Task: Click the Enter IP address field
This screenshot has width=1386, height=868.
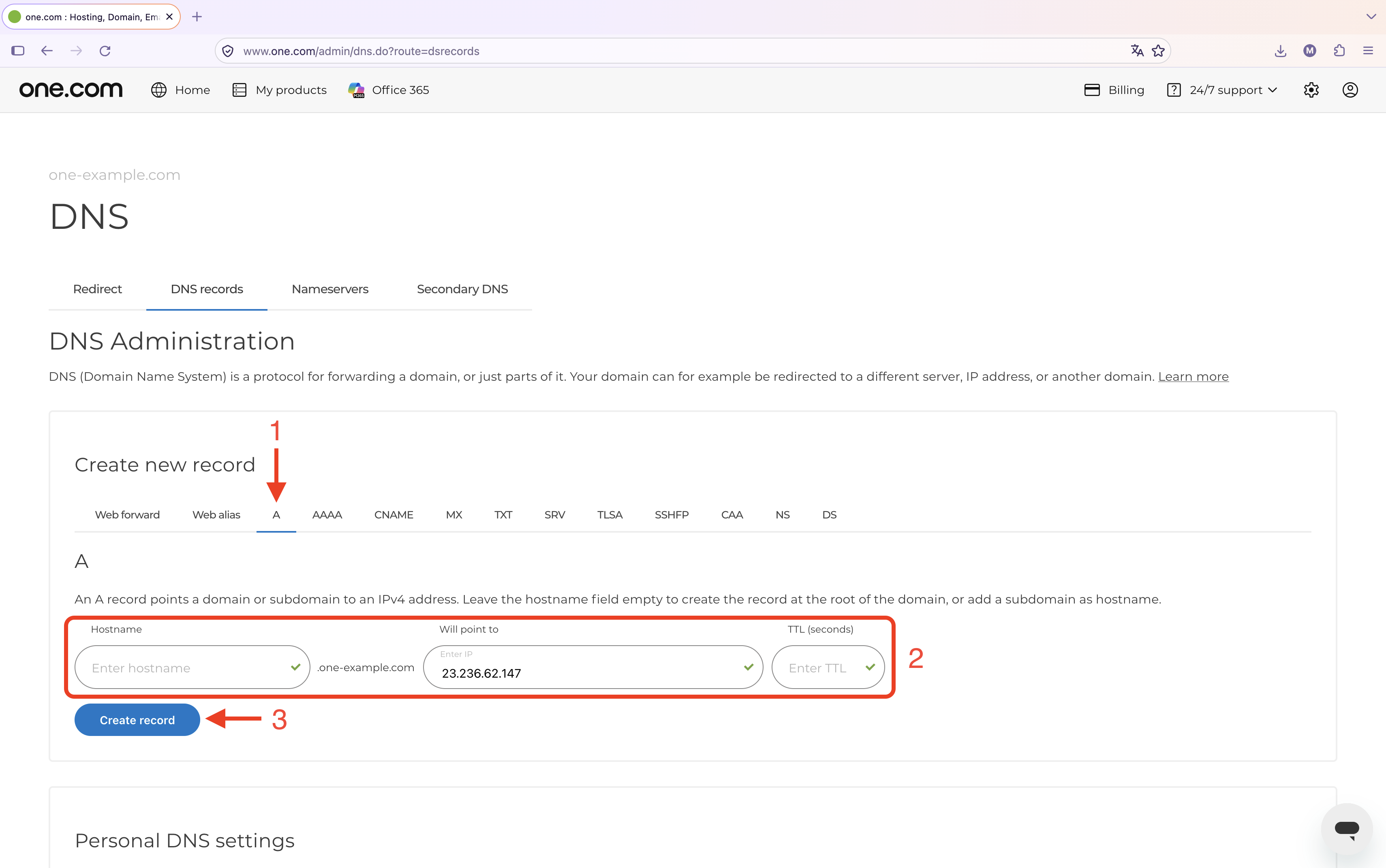Action: click(593, 667)
